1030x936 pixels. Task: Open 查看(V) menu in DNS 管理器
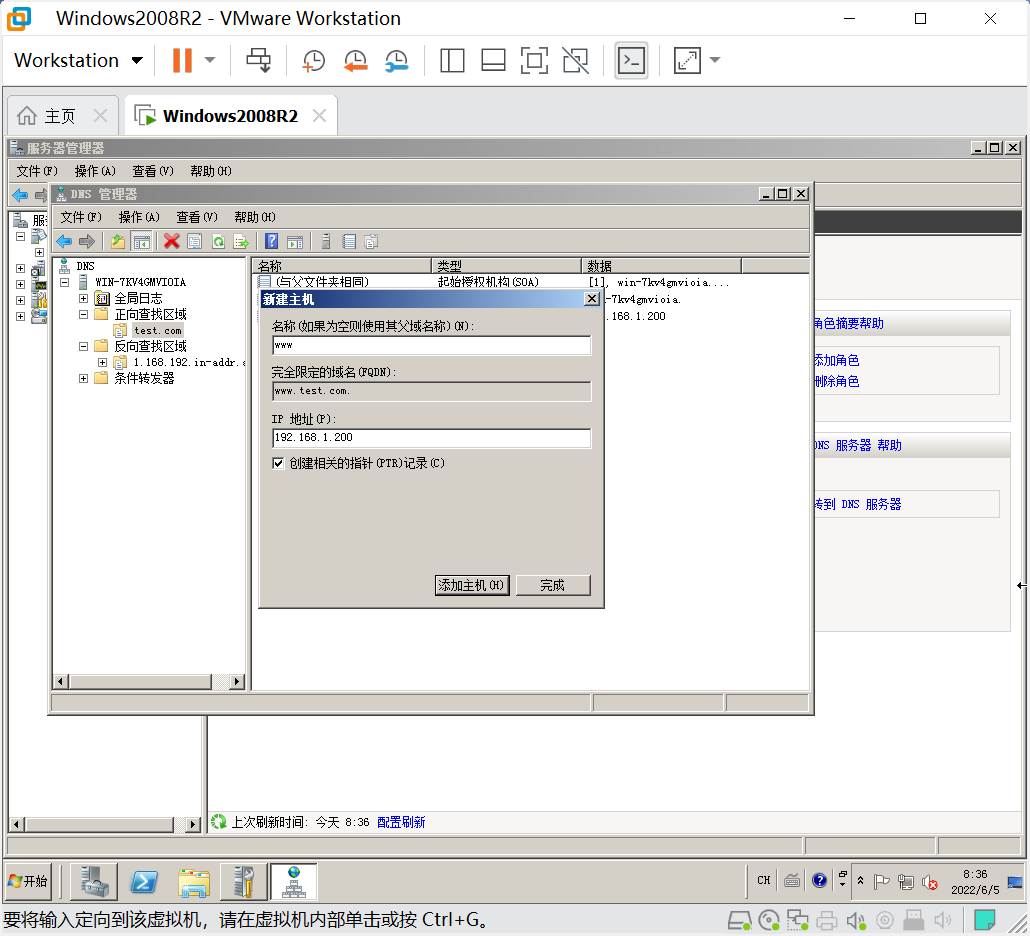click(197, 217)
